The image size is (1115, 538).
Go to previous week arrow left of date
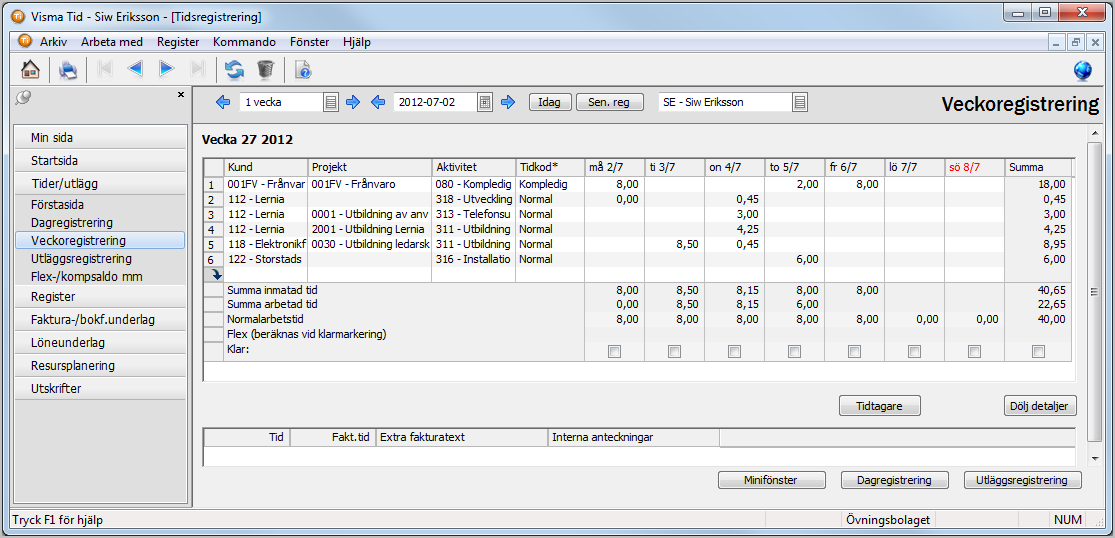(378, 102)
